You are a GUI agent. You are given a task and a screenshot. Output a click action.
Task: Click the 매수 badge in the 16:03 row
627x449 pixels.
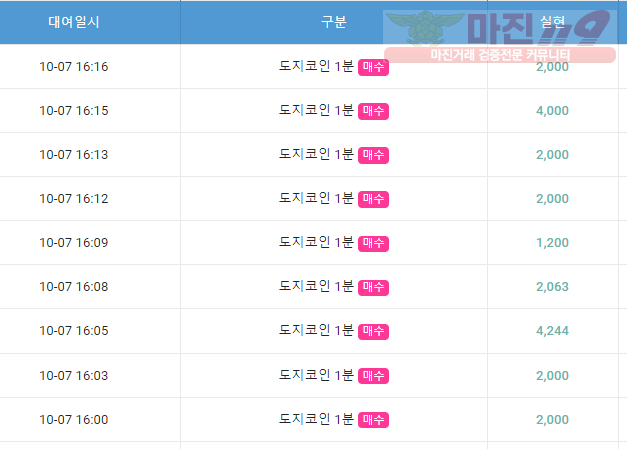373,375
